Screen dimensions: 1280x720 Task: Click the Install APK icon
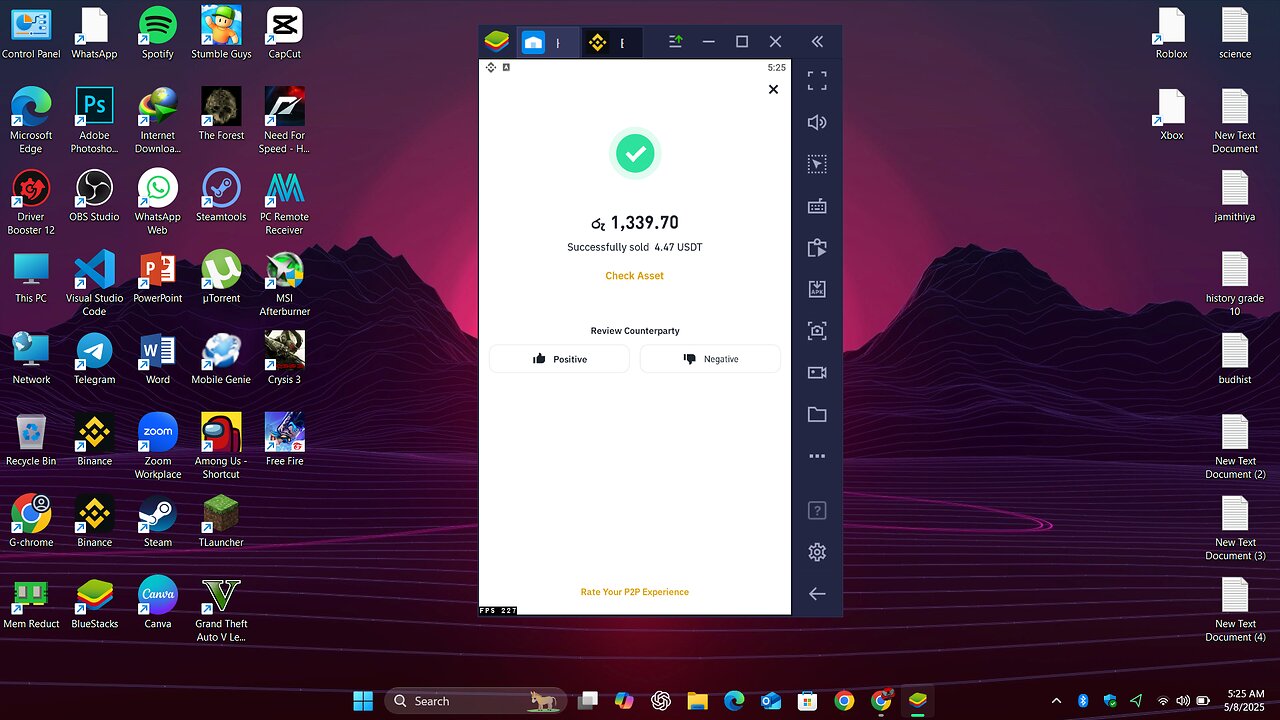pos(817,289)
